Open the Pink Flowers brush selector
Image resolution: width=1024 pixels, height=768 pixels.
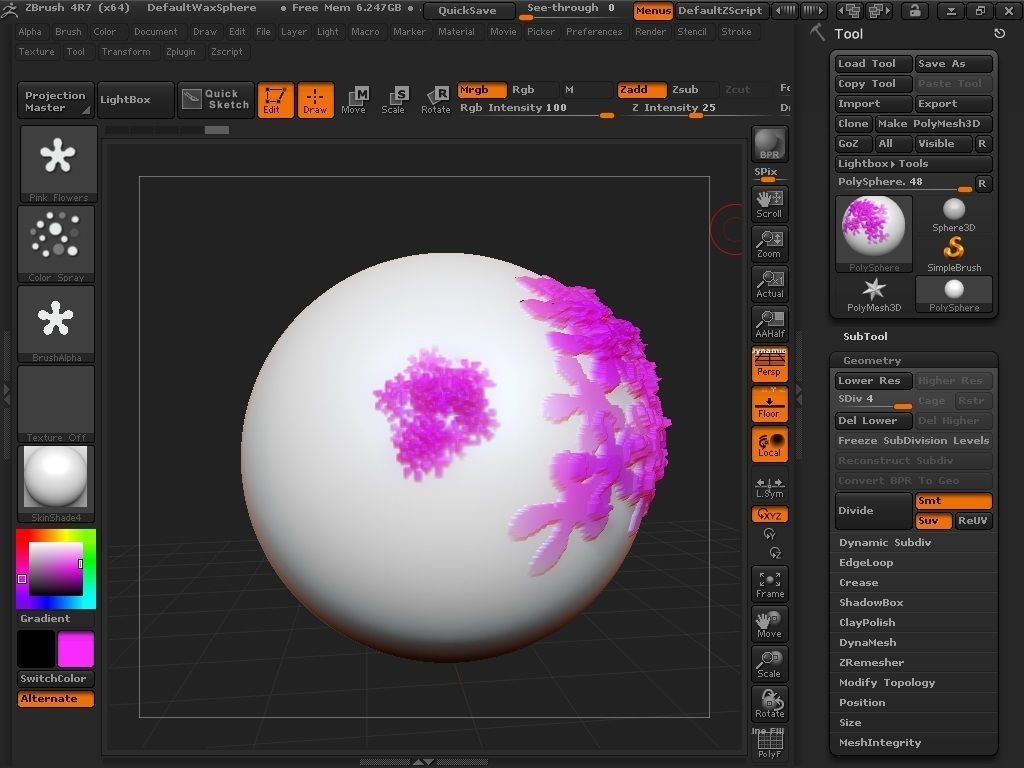click(x=58, y=164)
